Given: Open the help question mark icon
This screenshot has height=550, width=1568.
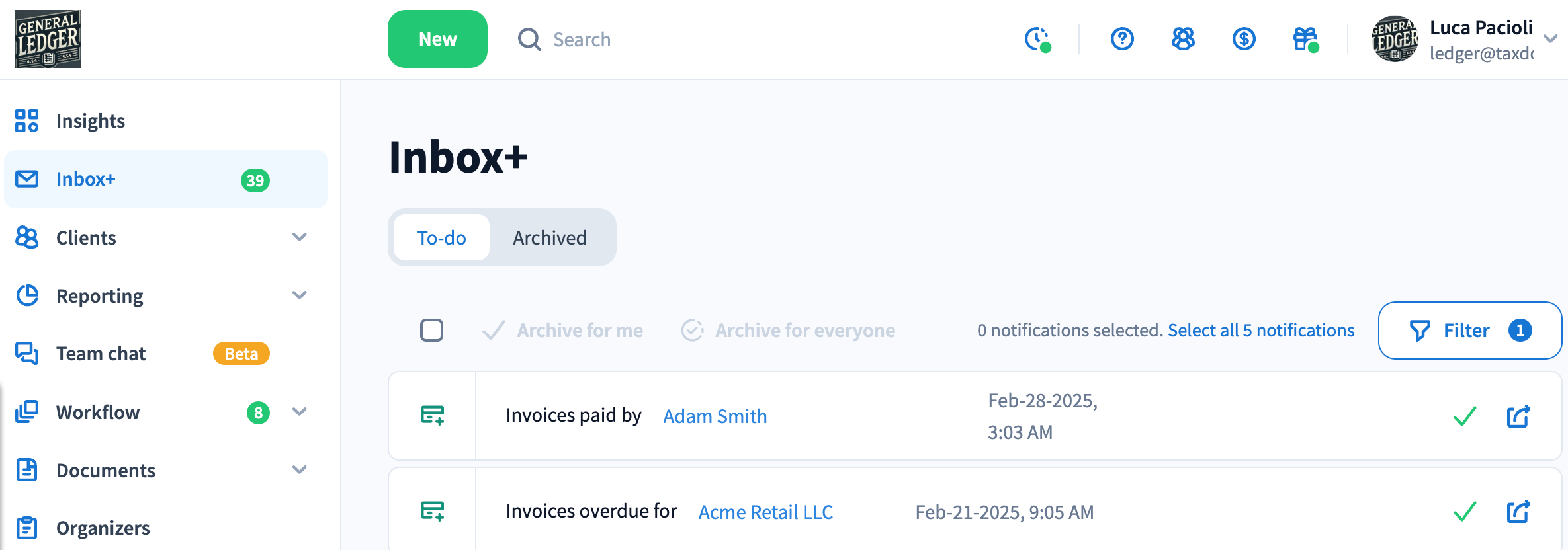Looking at the screenshot, I should (1122, 39).
